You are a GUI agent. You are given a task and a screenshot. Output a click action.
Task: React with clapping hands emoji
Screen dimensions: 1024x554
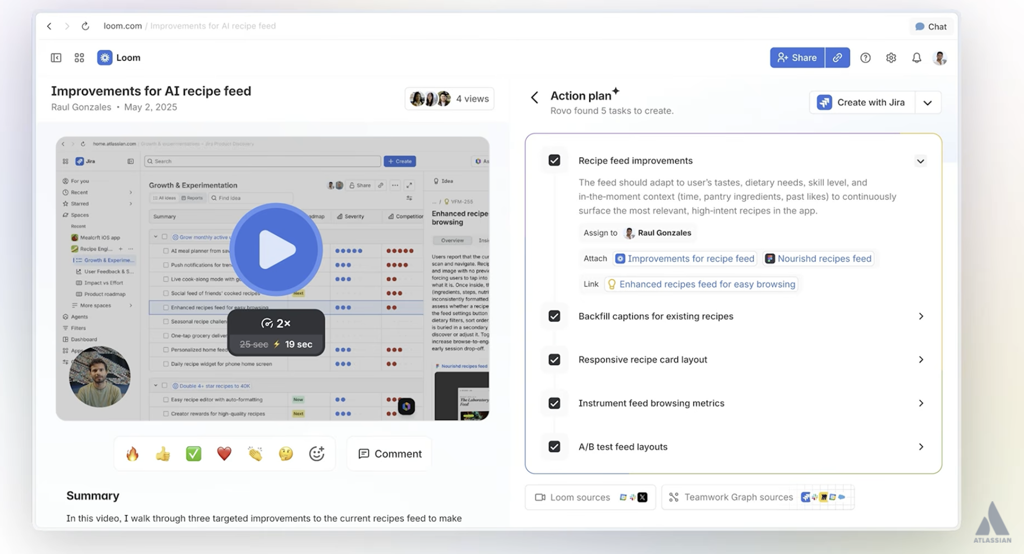[x=255, y=453]
